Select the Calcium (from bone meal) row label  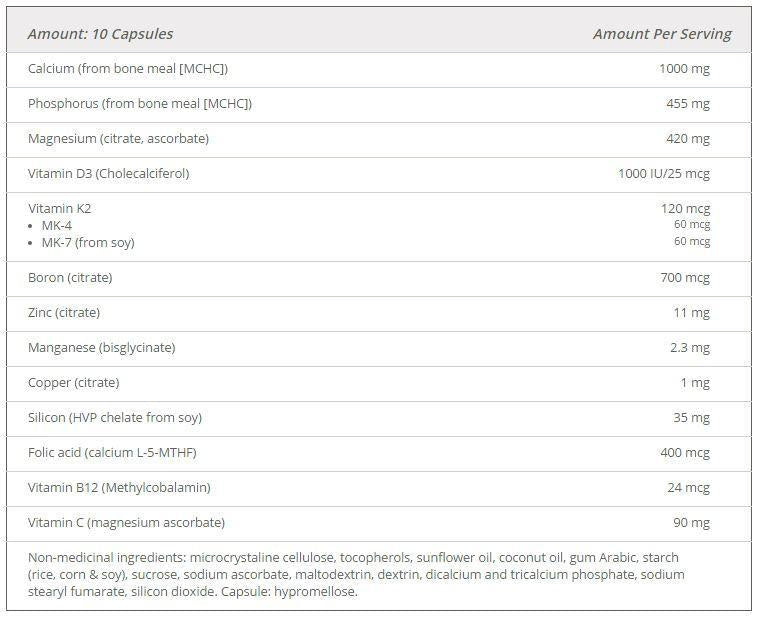(x=128, y=69)
